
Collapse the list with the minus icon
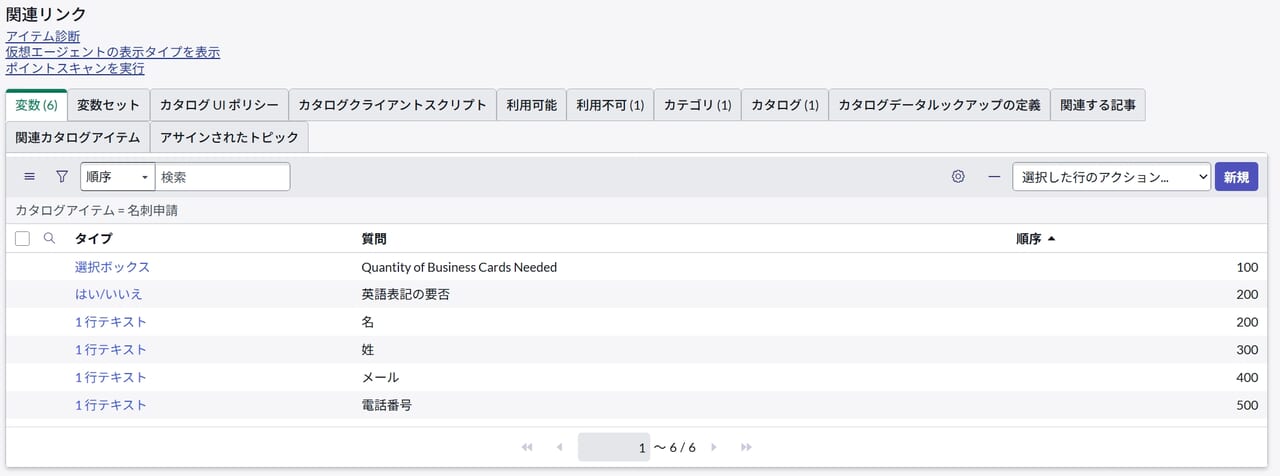994,177
